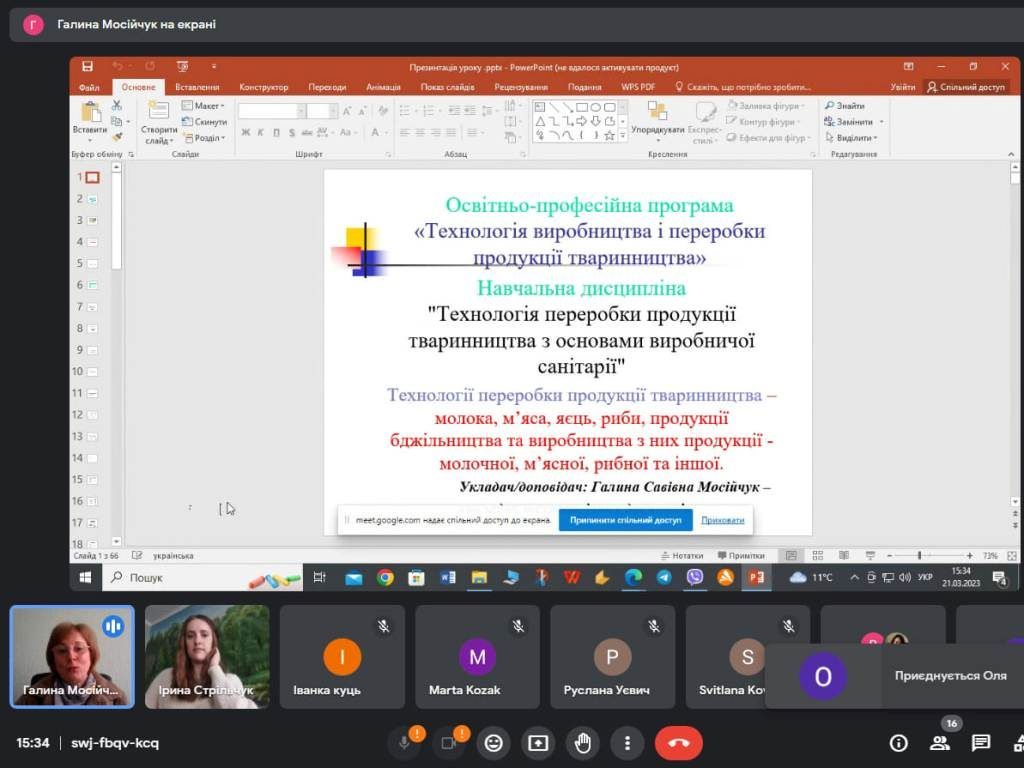The image size is (1024, 768).
Task: Raise hand in Google Meet
Action: click(x=583, y=743)
